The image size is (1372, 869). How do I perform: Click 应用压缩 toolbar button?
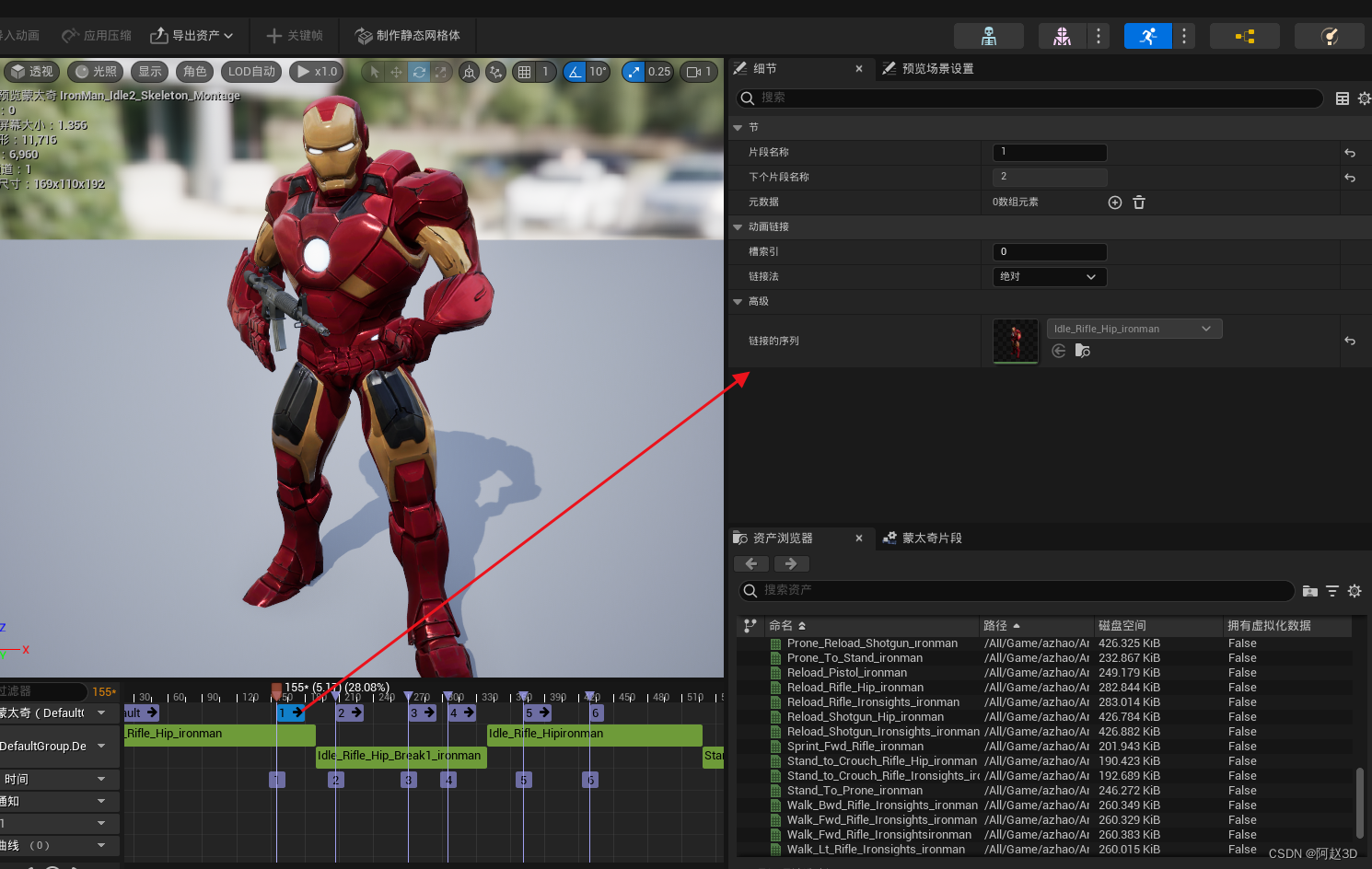(97, 36)
